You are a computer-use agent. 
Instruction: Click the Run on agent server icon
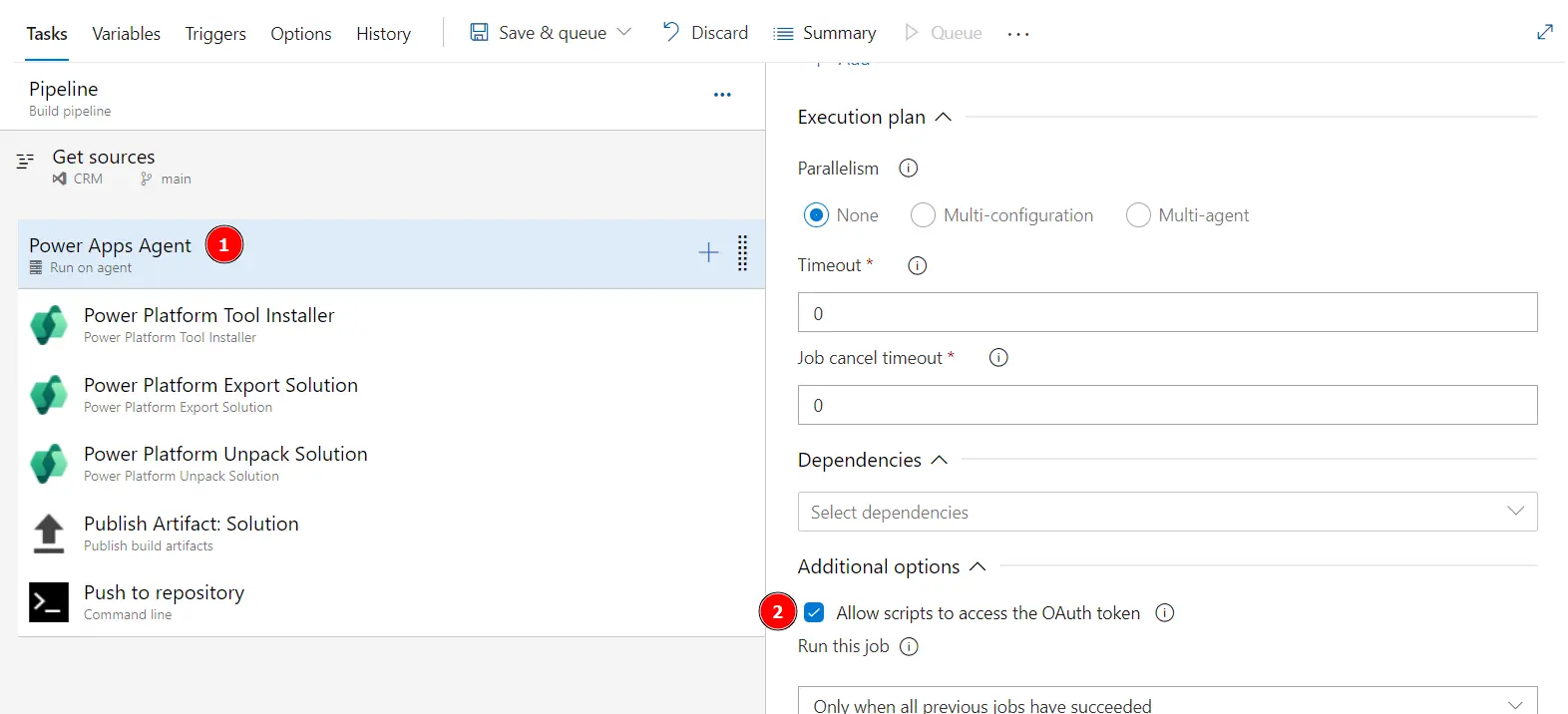36,267
